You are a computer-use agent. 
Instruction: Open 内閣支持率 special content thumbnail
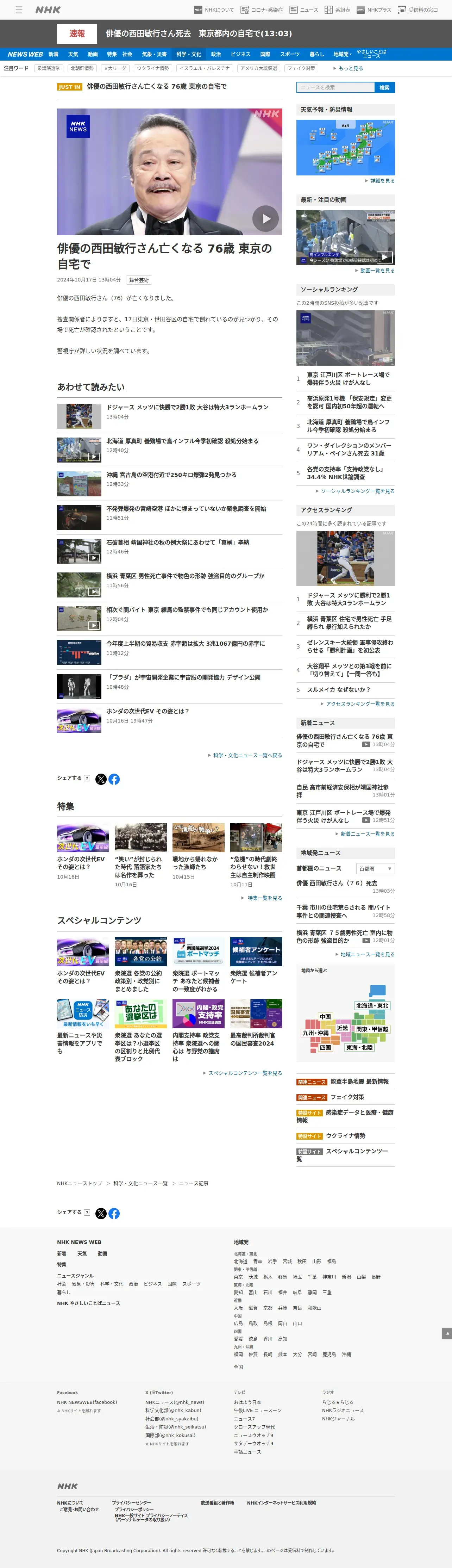click(x=198, y=1014)
